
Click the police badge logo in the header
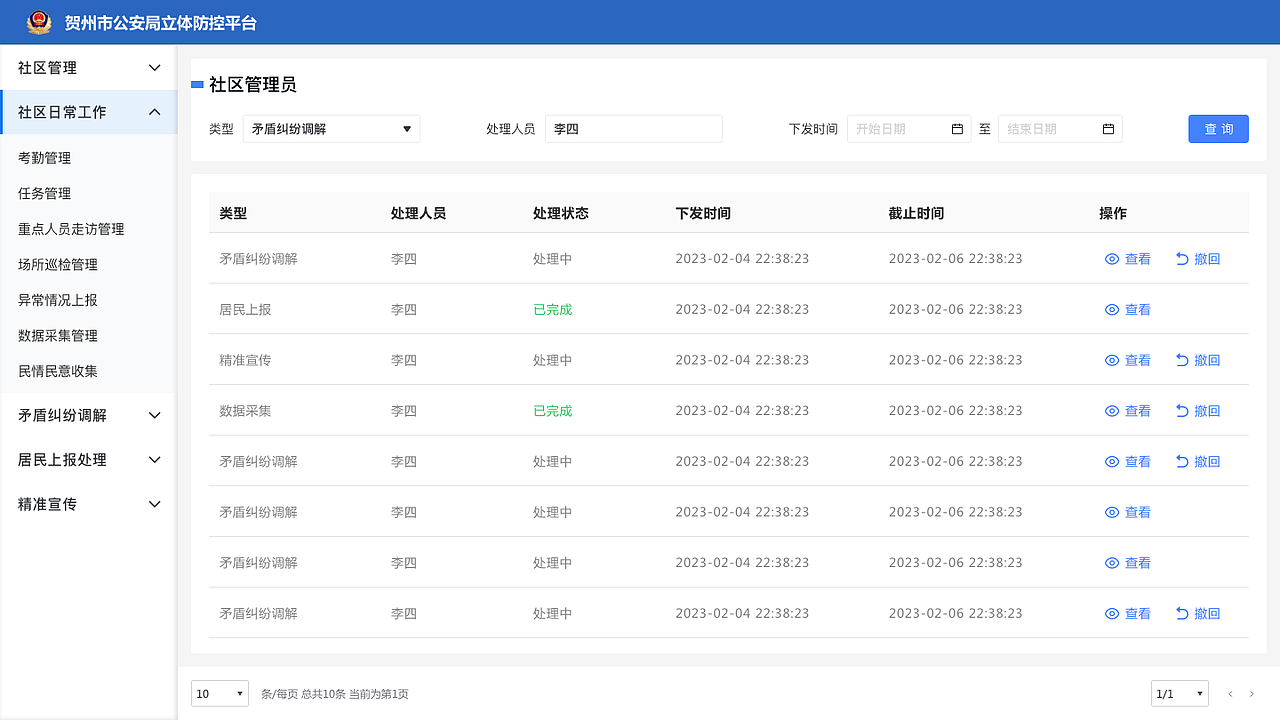38,22
